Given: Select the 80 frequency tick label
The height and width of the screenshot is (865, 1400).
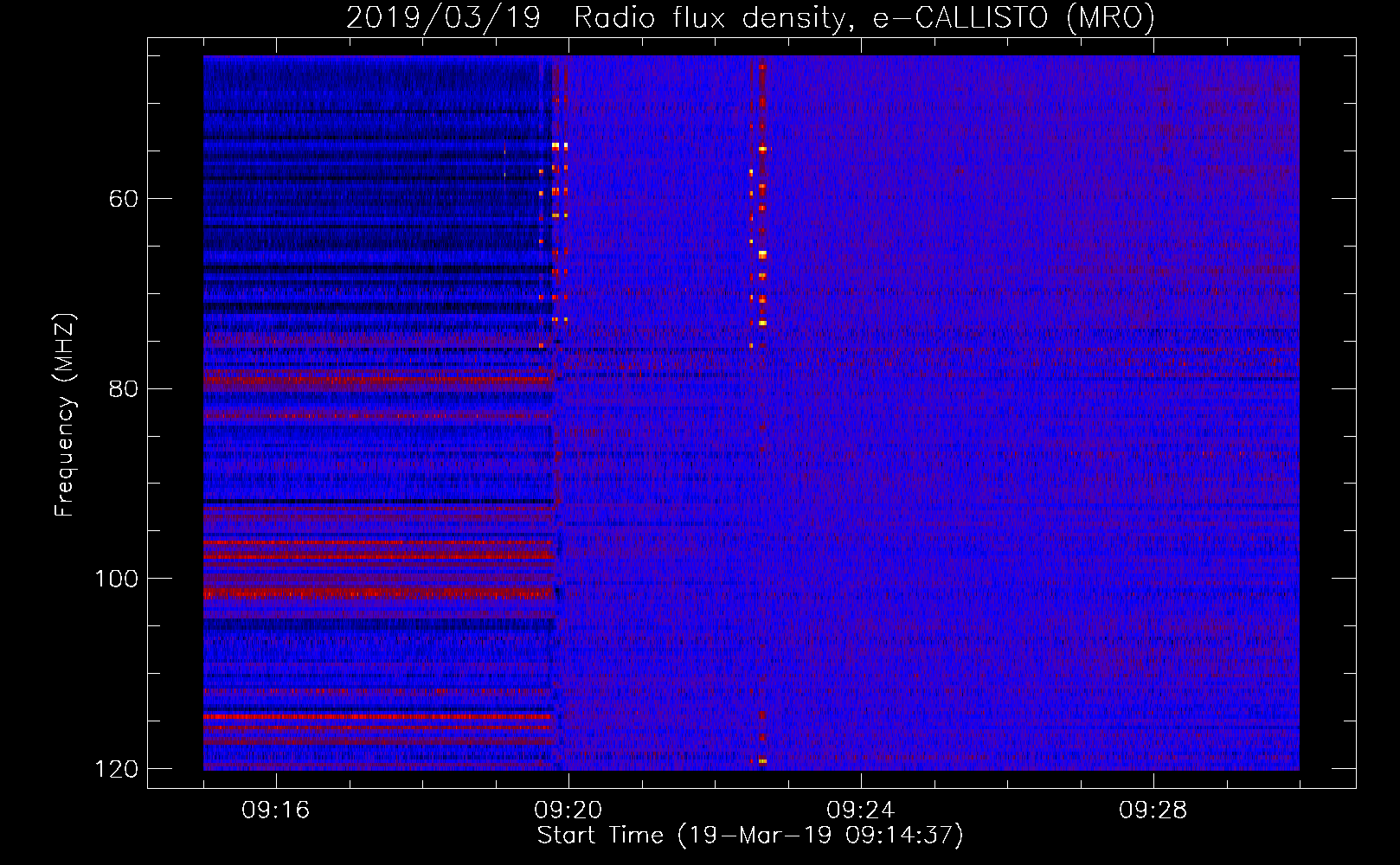Looking at the screenshot, I should [124, 388].
